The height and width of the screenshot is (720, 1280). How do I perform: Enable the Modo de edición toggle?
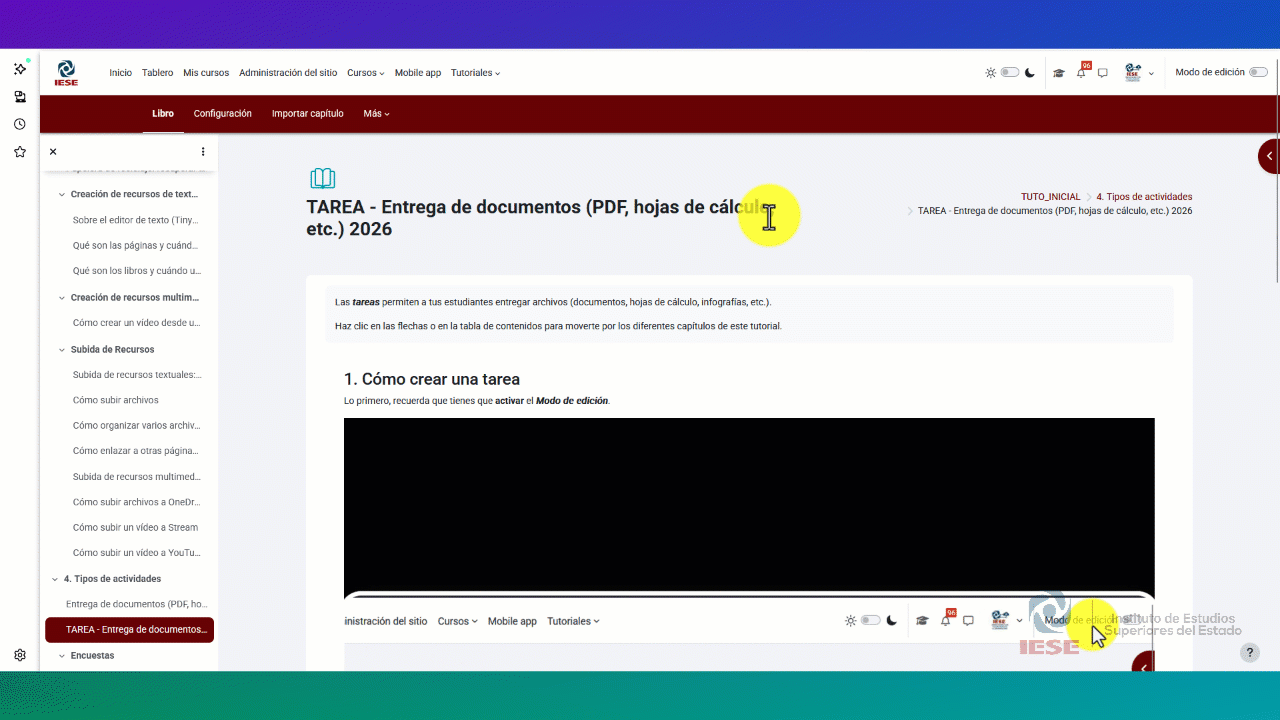point(1259,71)
